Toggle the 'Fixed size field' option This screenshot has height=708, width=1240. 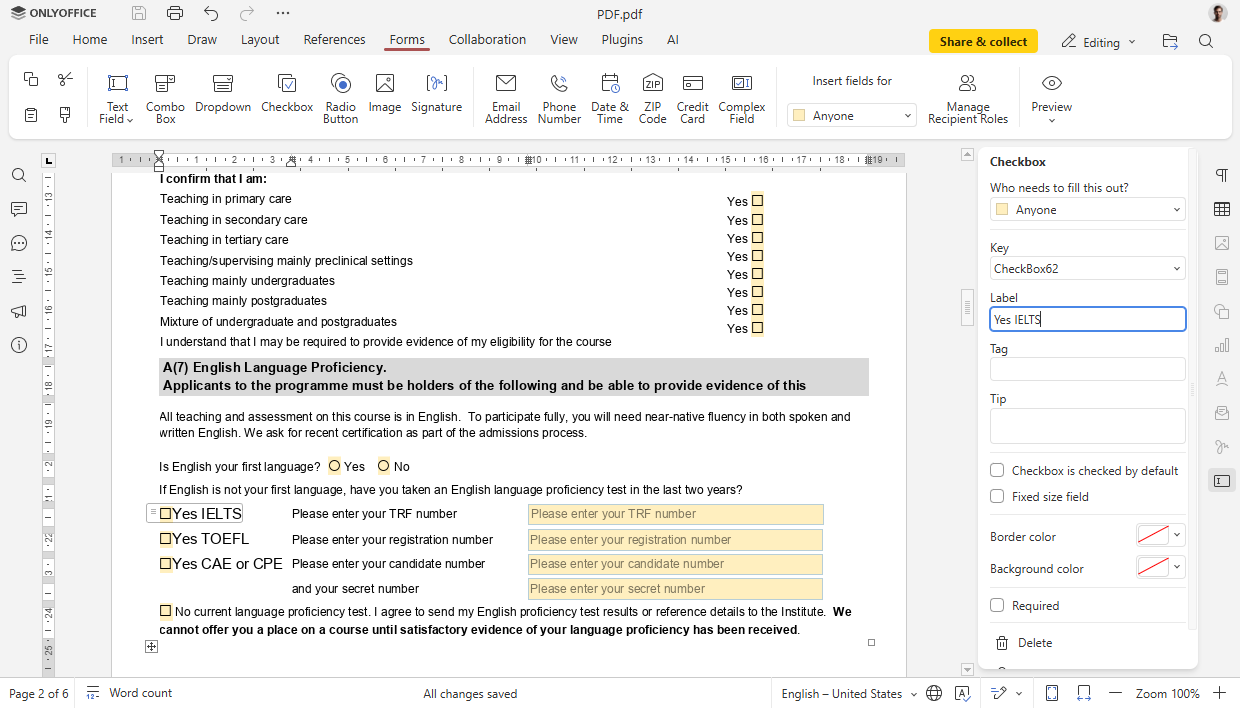996,496
